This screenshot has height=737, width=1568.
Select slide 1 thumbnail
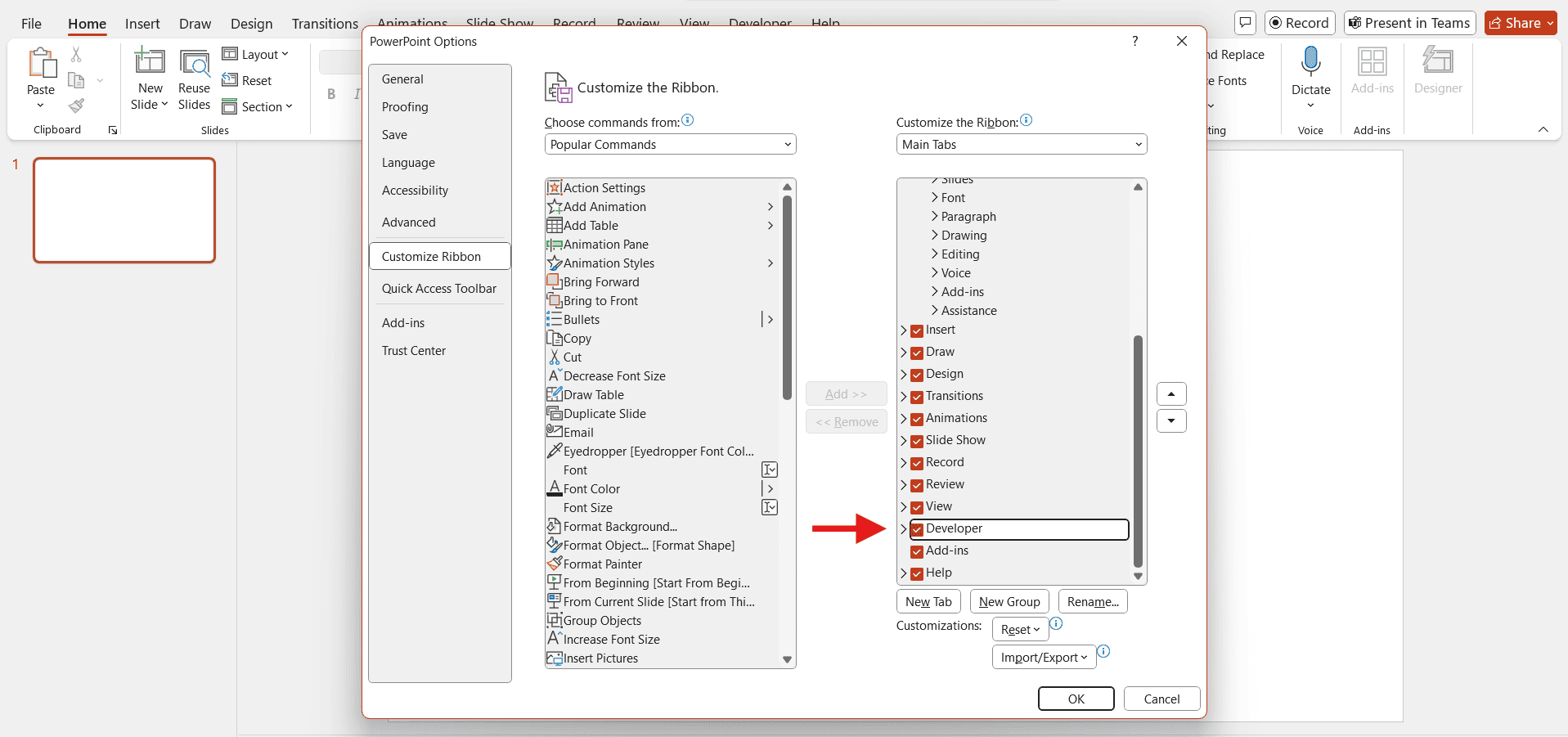[x=124, y=210]
